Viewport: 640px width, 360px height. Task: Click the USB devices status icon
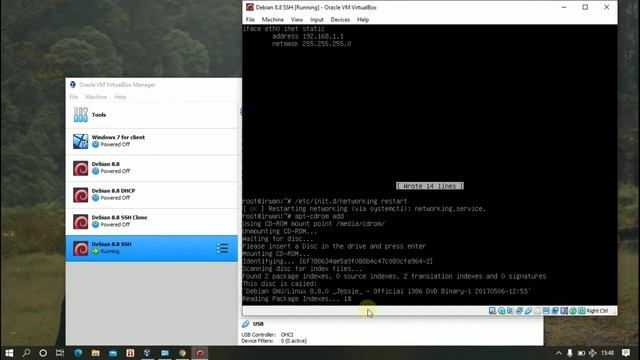(528, 311)
